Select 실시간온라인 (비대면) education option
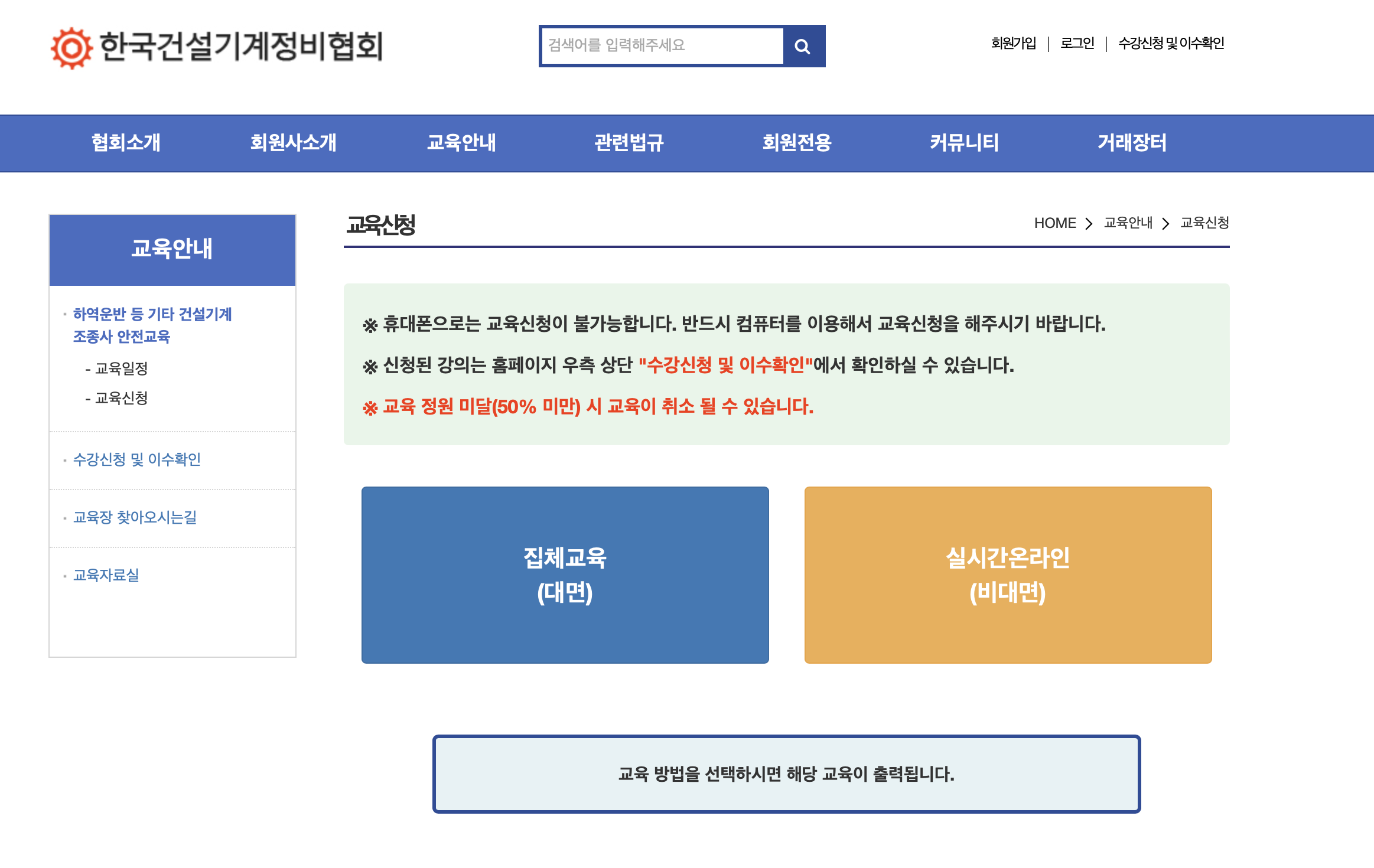 (1008, 576)
